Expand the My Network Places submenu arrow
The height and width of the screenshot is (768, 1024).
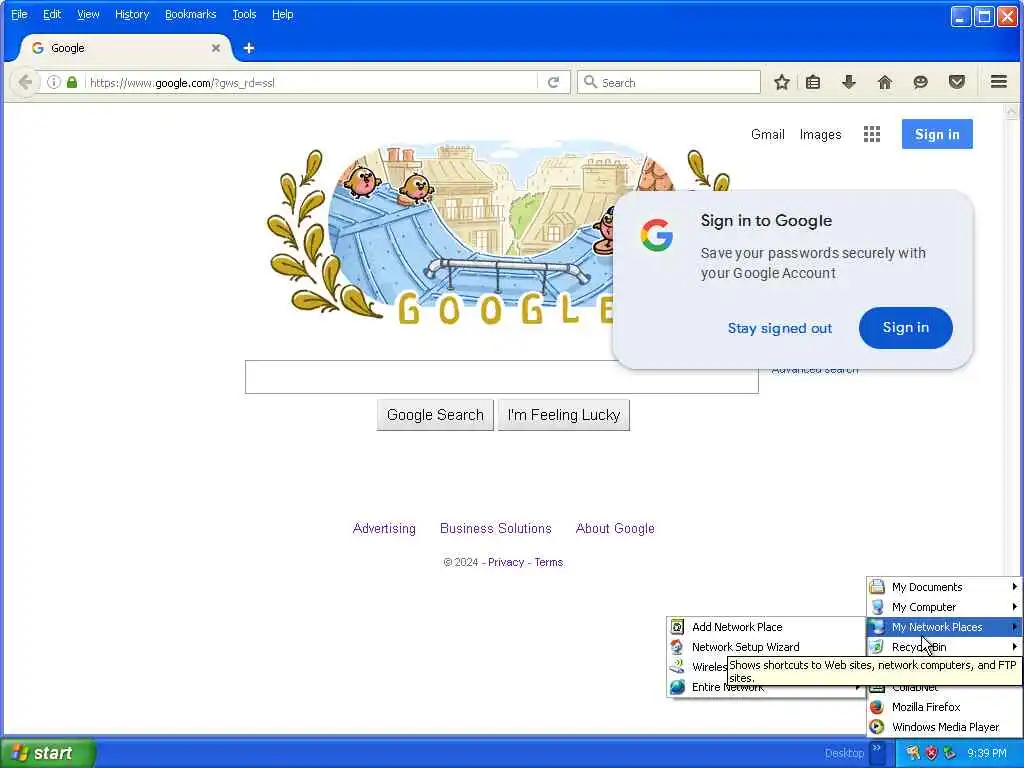click(1014, 627)
